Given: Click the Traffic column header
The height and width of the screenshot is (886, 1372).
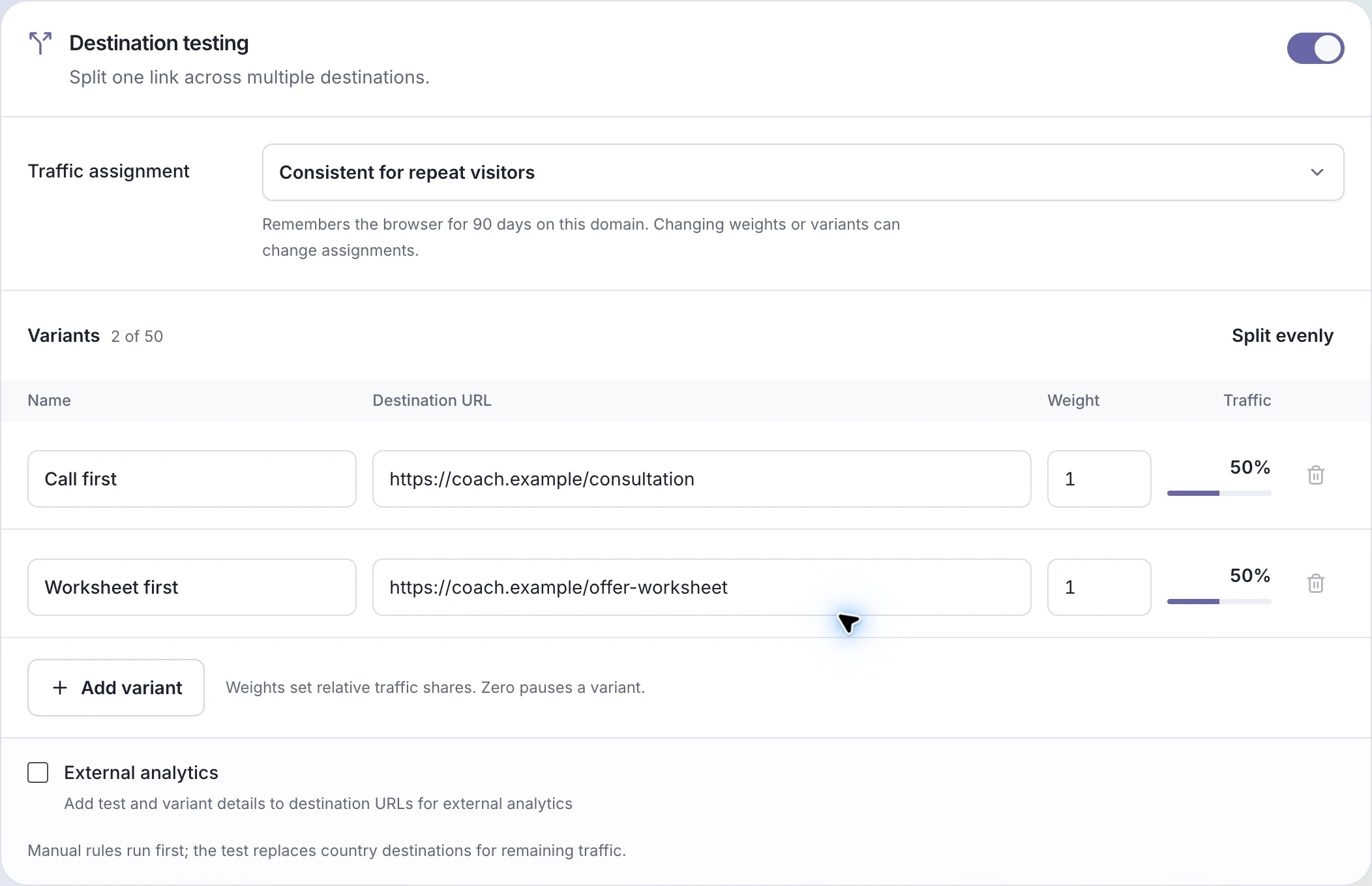Looking at the screenshot, I should click(1247, 401).
